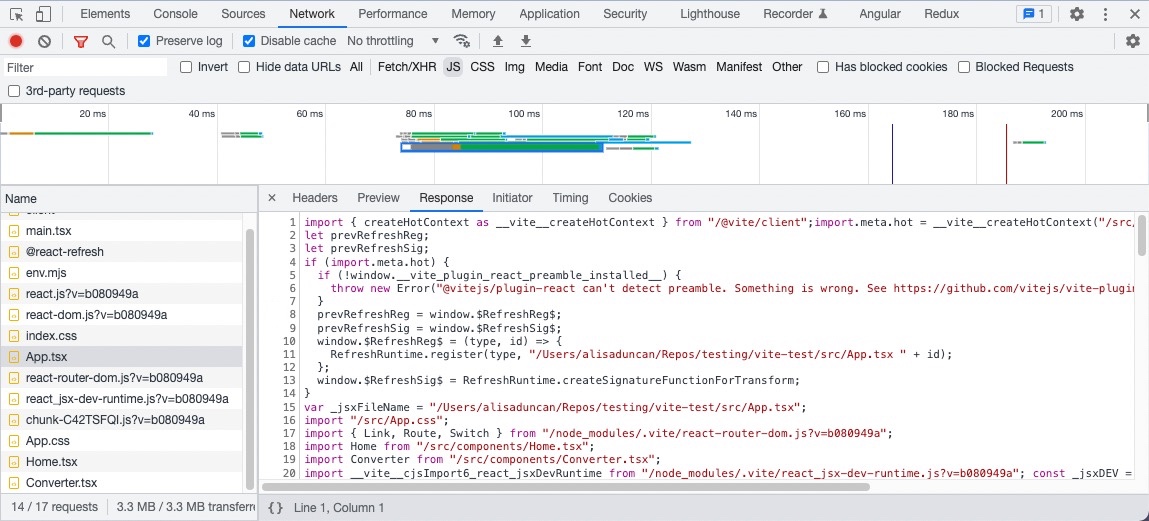Enable Hide data URLs checkbox
This screenshot has height=521, width=1149.
pyautogui.click(x=244, y=67)
